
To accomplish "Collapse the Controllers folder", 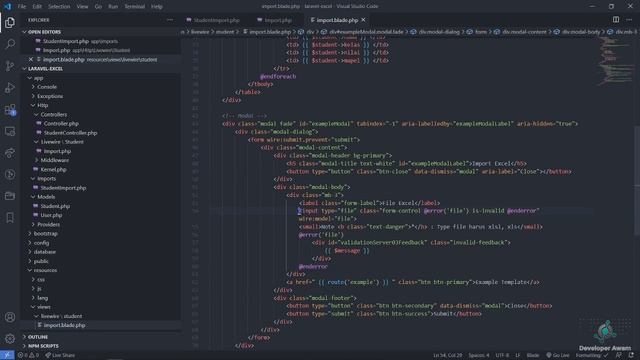I will coord(100,115).
